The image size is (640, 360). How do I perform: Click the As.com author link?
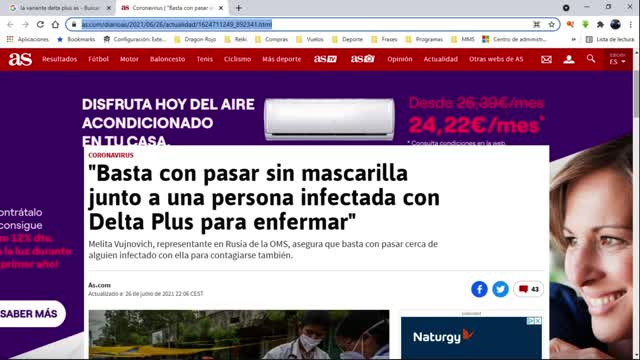(x=100, y=285)
